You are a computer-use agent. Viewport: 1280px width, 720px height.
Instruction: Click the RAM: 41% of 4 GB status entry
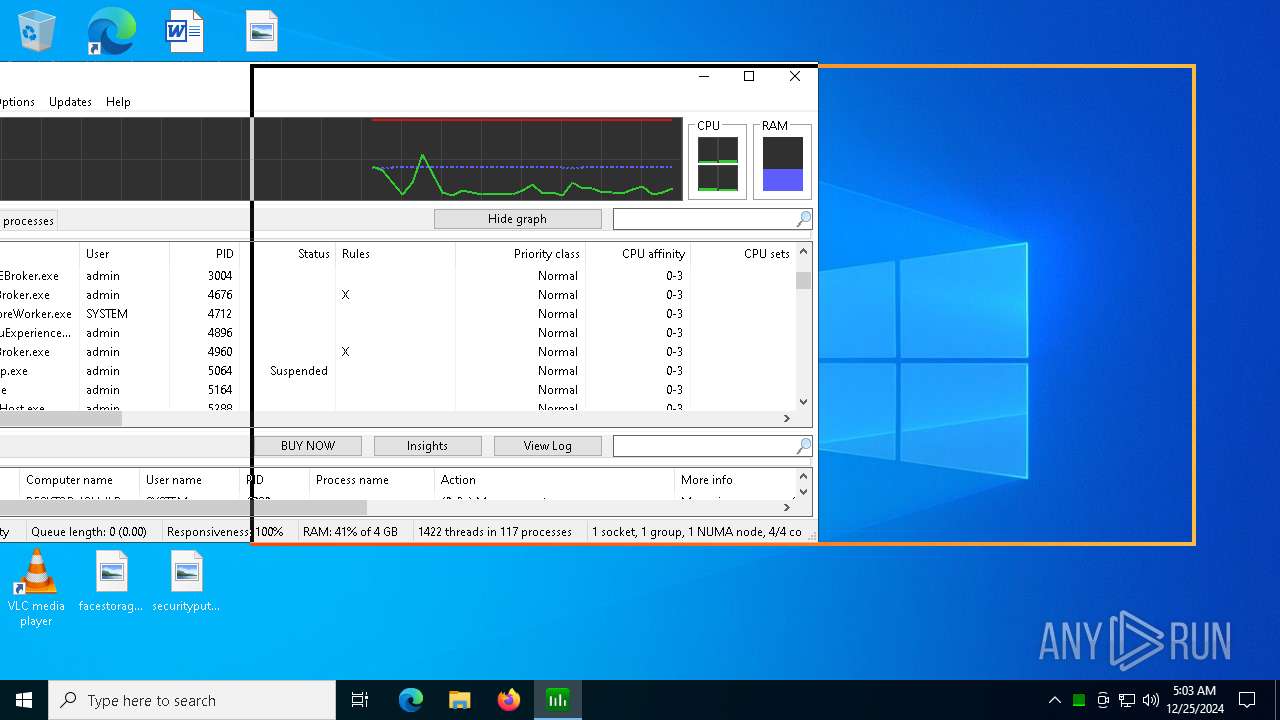[350, 532]
